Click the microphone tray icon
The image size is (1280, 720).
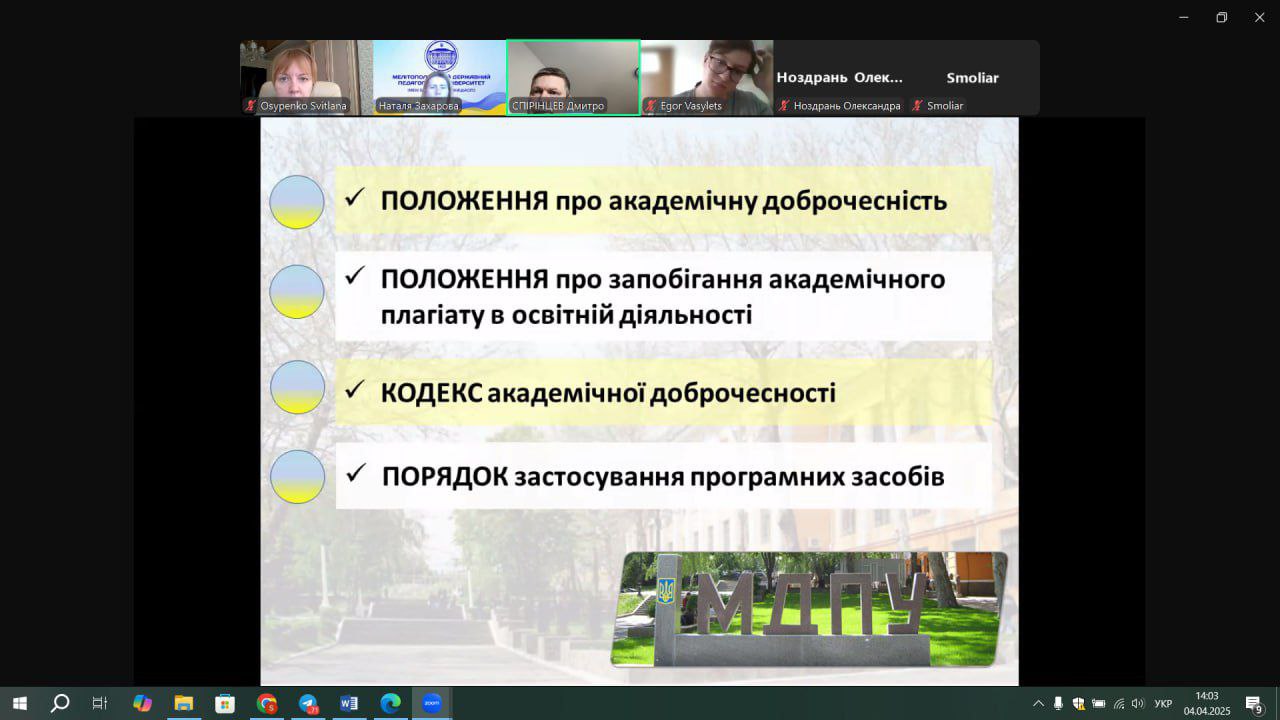click(x=1058, y=703)
